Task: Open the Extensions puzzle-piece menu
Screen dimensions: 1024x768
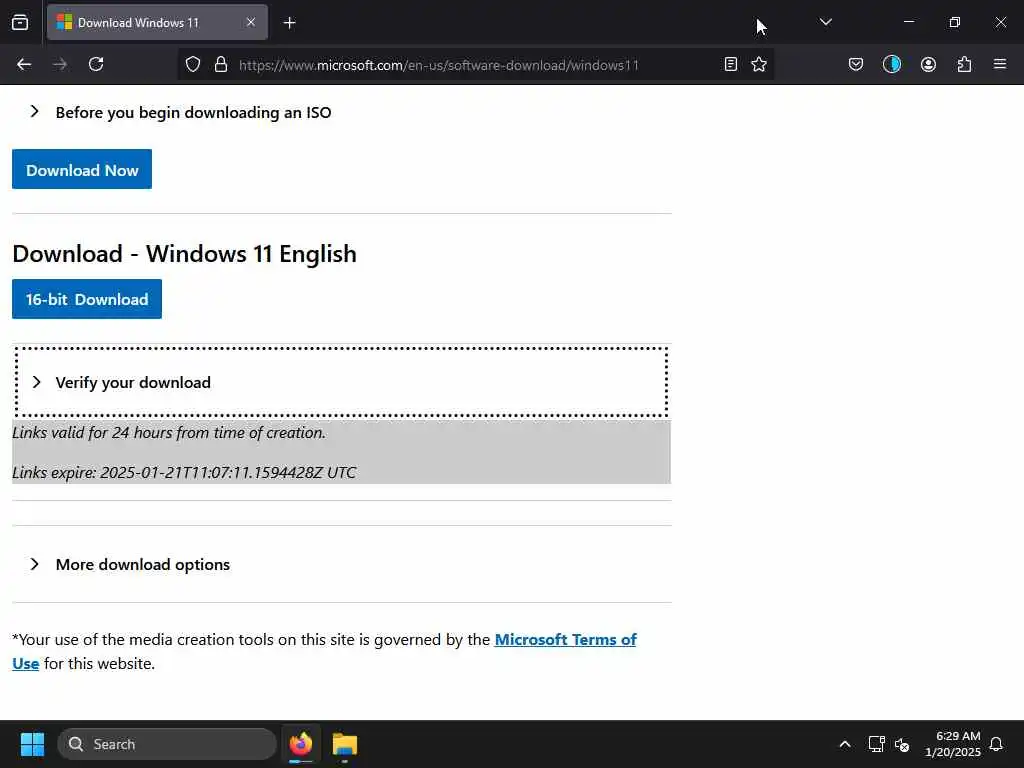Action: coord(964,64)
